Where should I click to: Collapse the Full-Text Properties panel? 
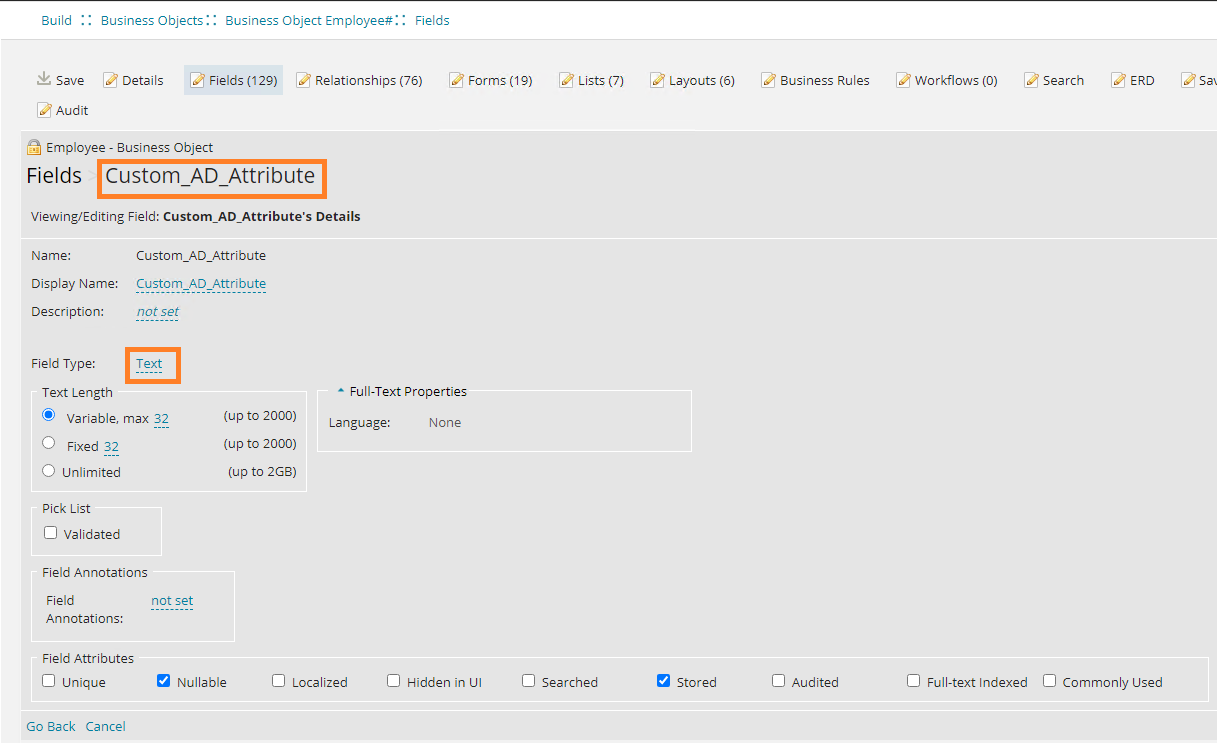(341, 391)
